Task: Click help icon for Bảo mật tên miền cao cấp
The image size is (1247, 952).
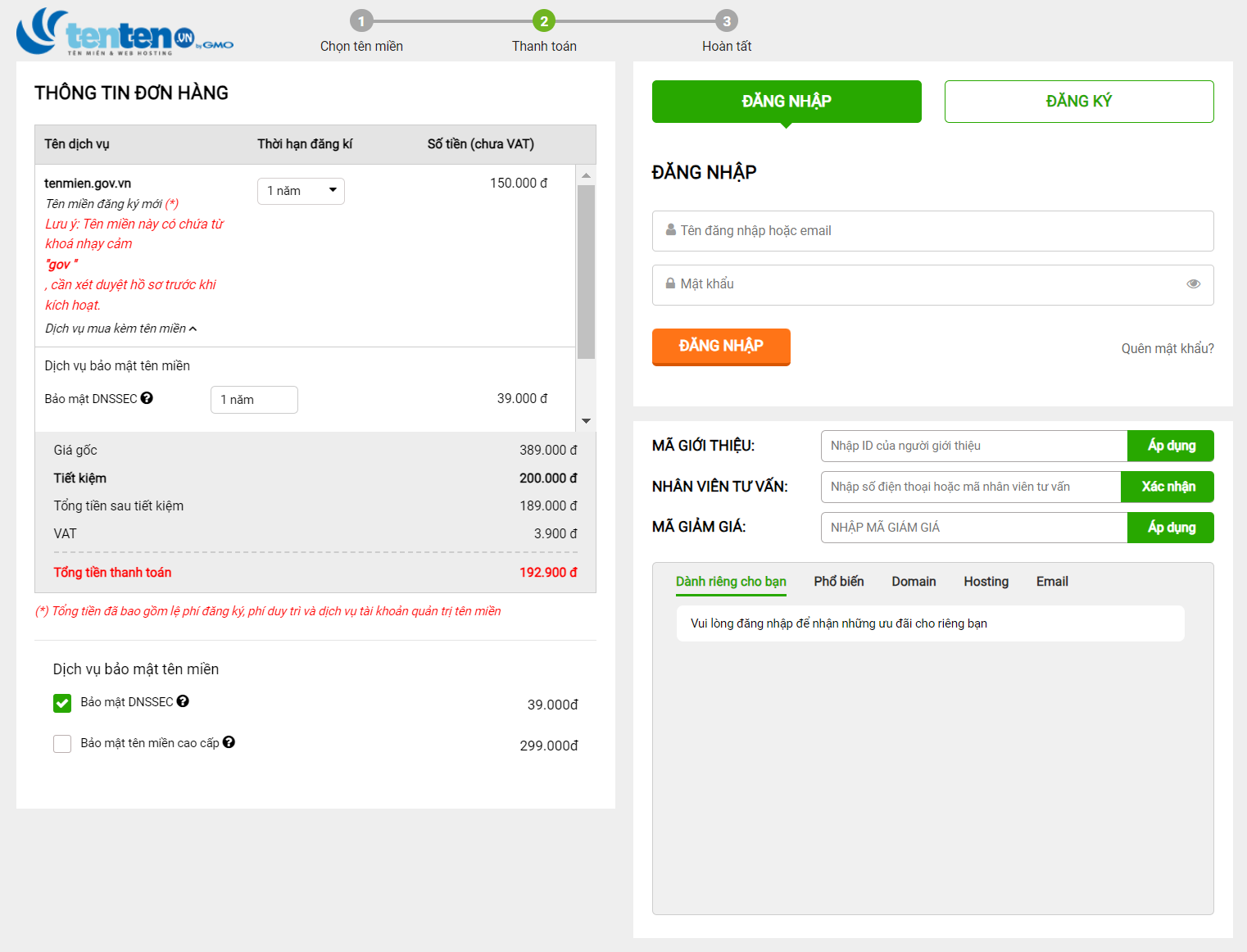Action: point(229,742)
